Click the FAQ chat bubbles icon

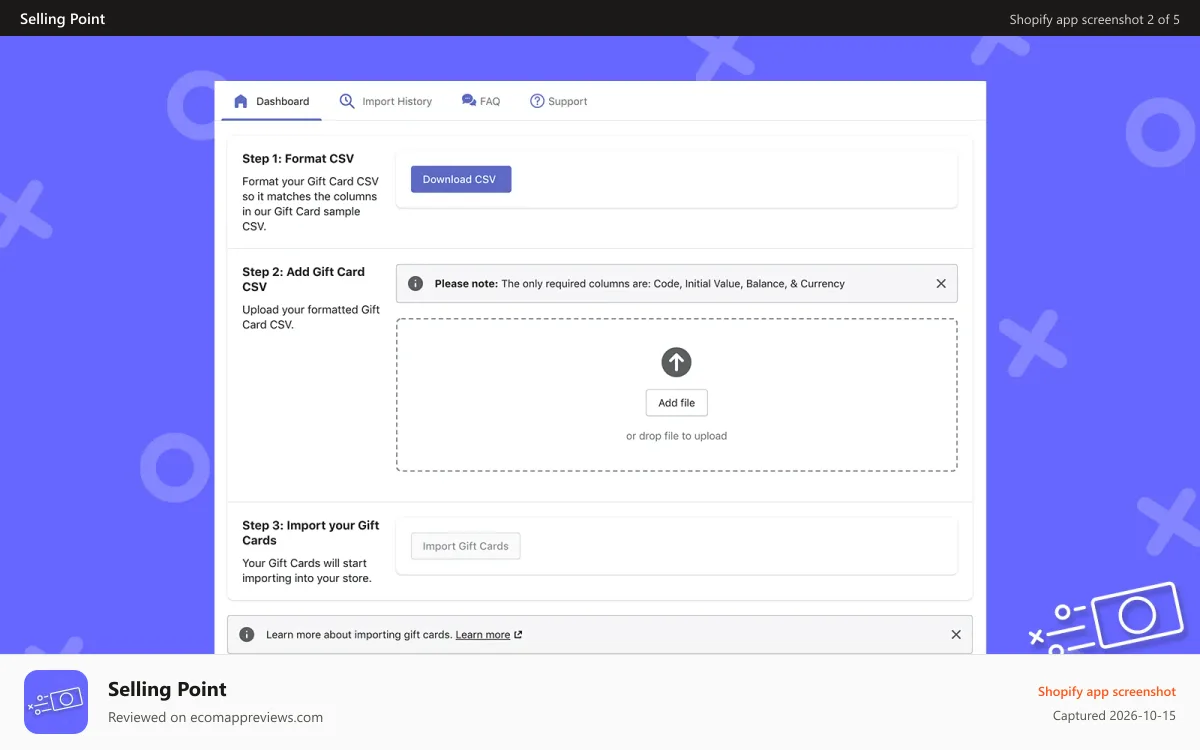tap(468, 101)
